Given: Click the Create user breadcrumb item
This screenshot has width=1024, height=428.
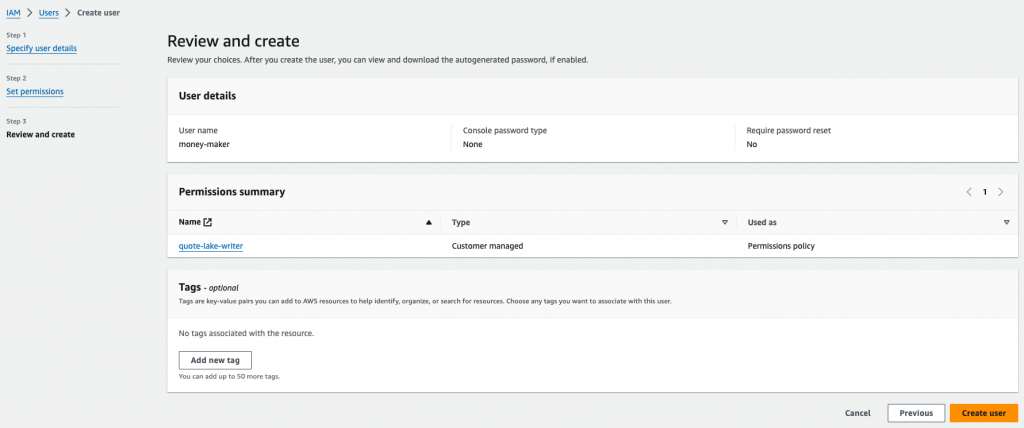Looking at the screenshot, I should pos(99,12).
